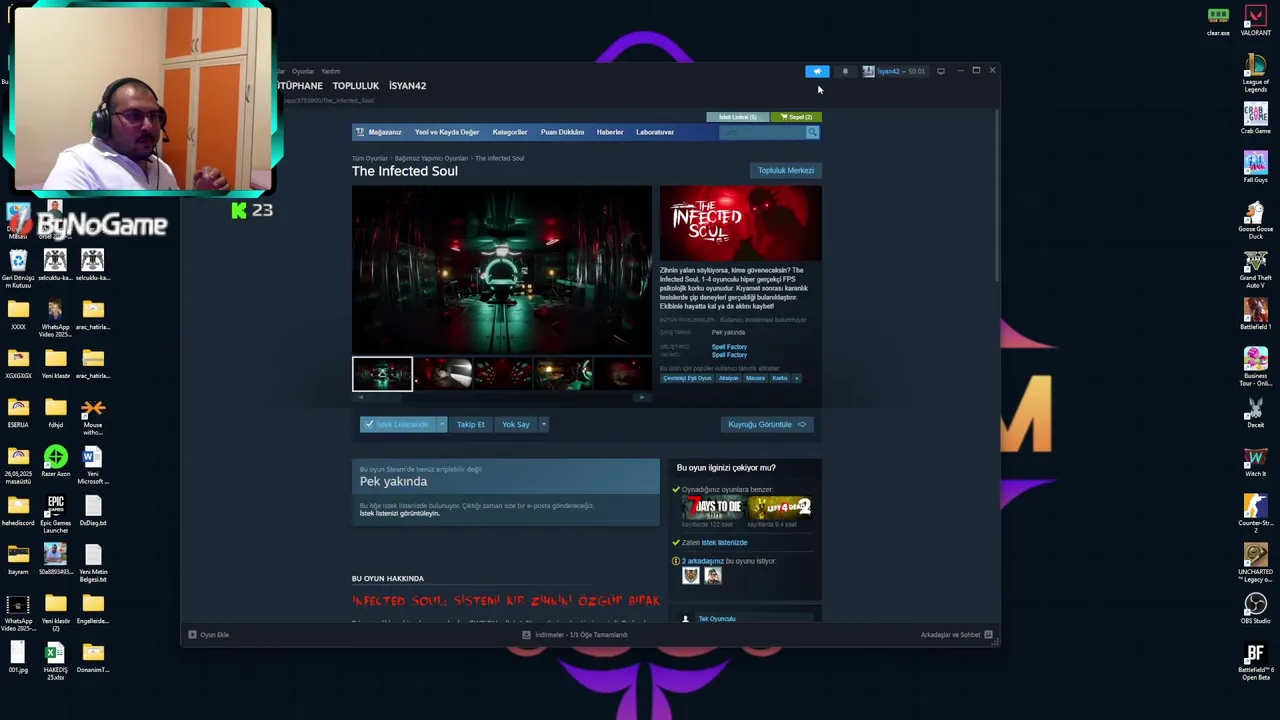Open the Witch It desktop icon
1280x720 pixels.
pyautogui.click(x=1256, y=460)
